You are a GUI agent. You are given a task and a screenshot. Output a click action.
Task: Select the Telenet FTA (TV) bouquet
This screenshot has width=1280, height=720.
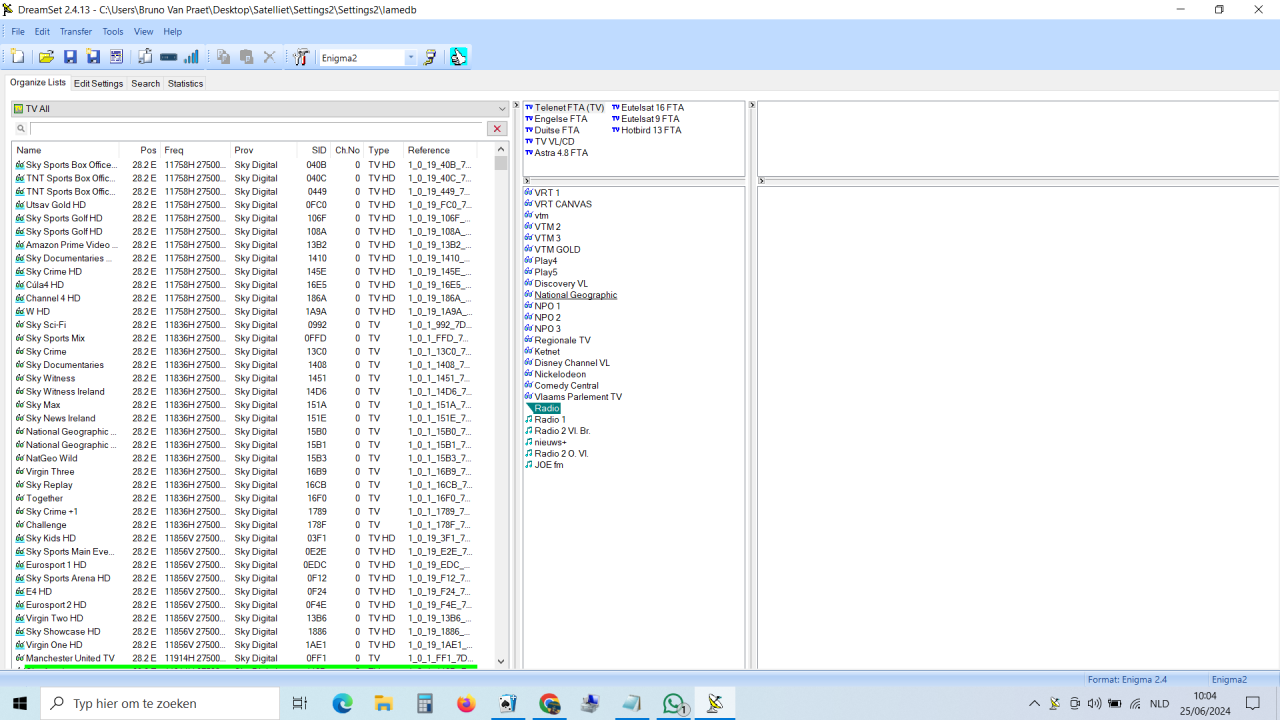569,108
